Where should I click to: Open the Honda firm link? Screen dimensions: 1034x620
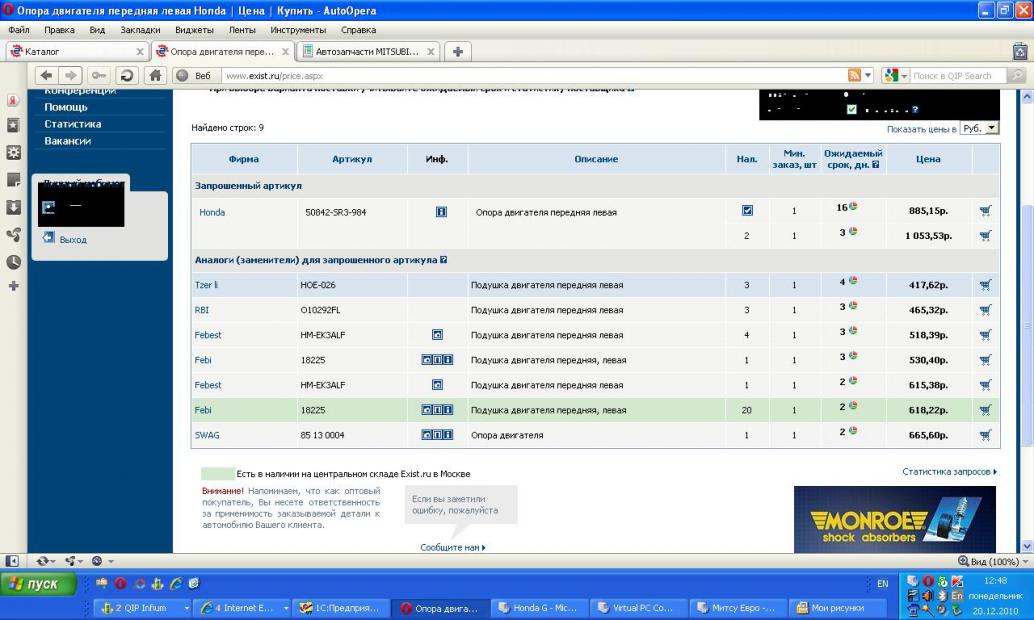click(212, 212)
